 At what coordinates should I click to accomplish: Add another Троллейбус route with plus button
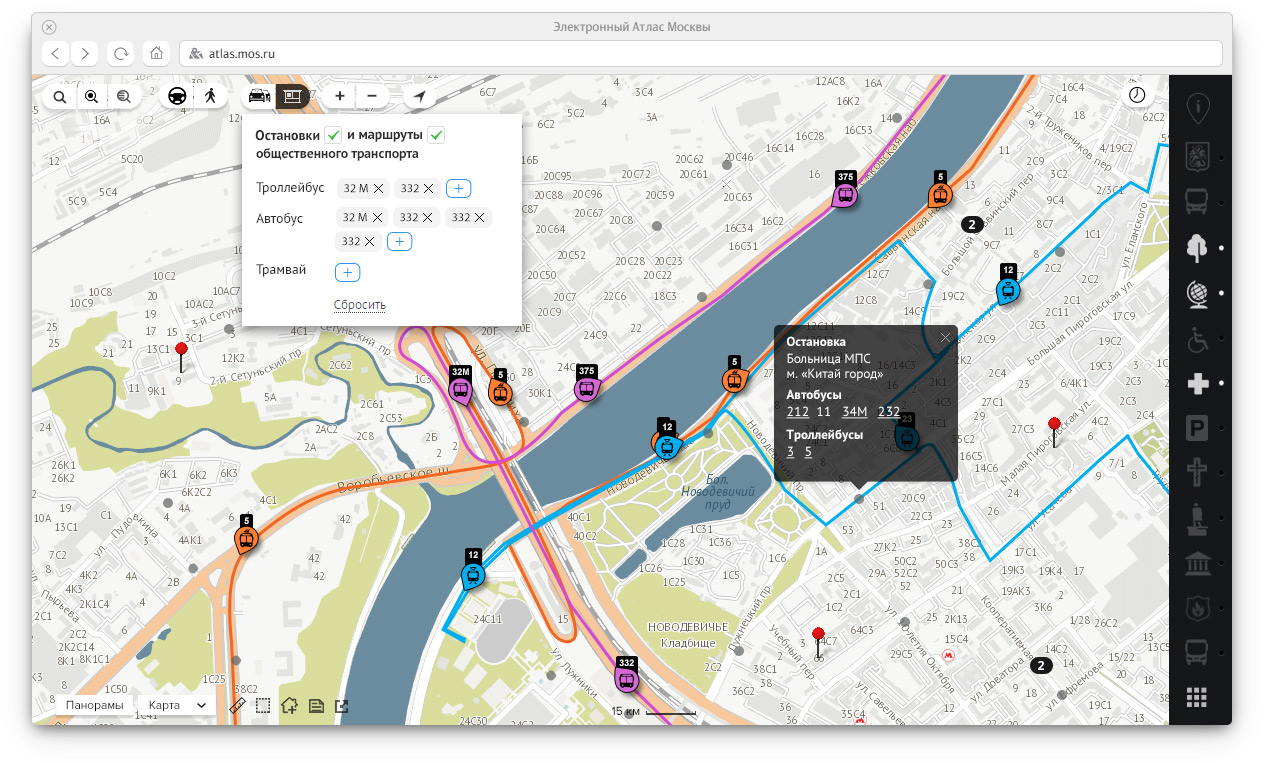click(x=458, y=188)
